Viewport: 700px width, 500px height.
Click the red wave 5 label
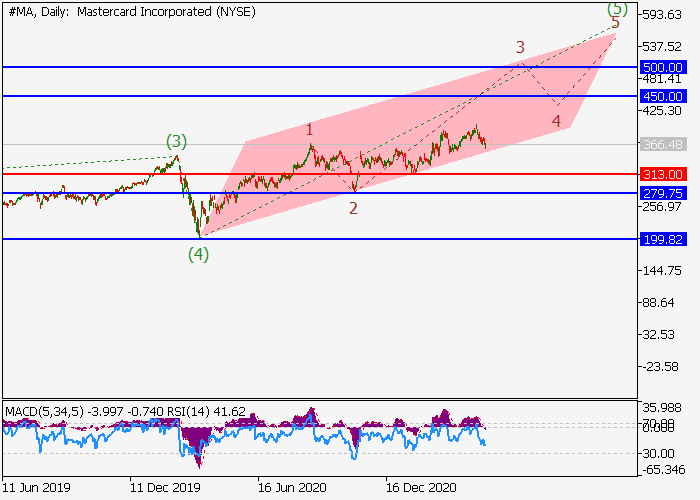click(x=616, y=22)
